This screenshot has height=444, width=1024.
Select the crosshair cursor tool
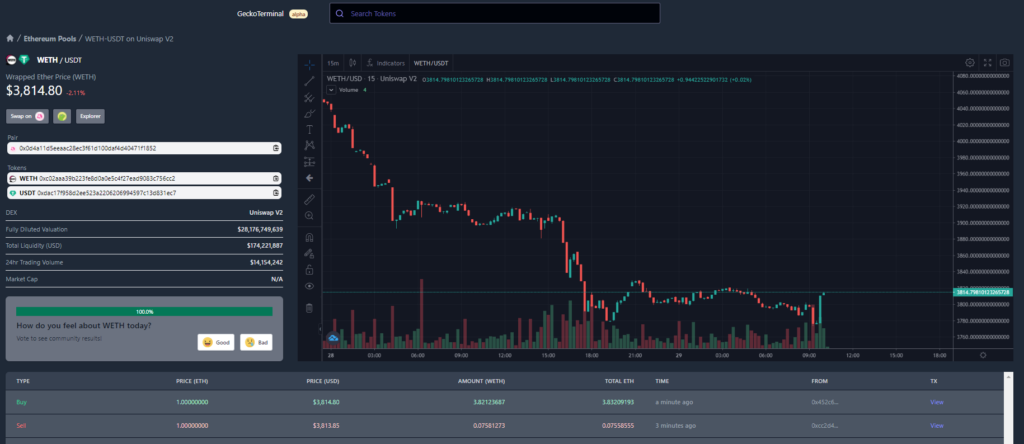click(x=310, y=64)
